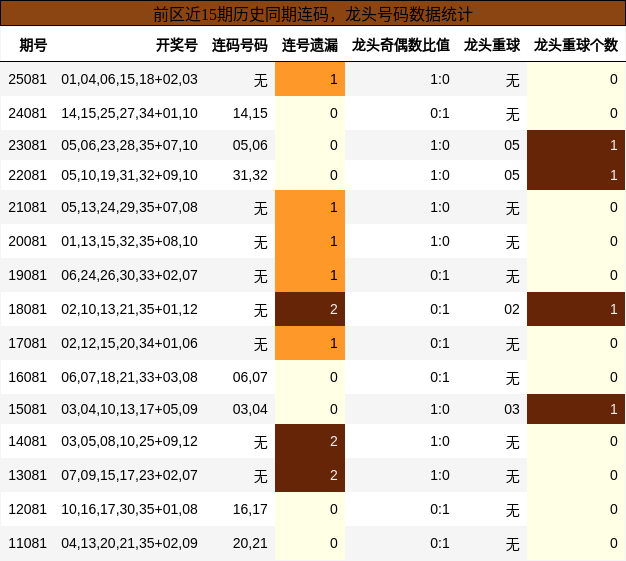Select period number 17081
626x561 pixels.
point(28,343)
